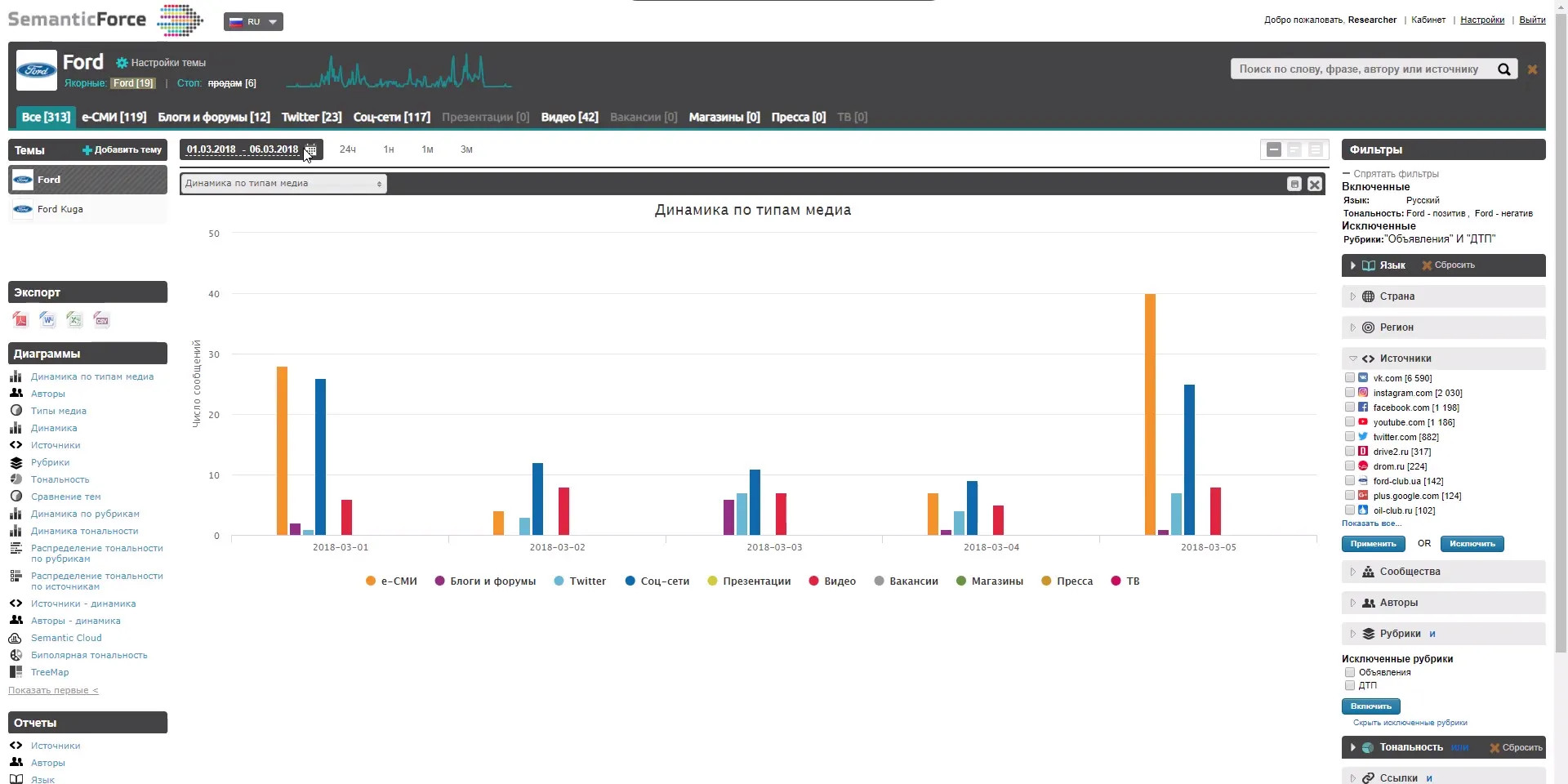Screen dimensions: 1568x784
Task: Check the vk.com source checkbox
Action: (x=1350, y=378)
